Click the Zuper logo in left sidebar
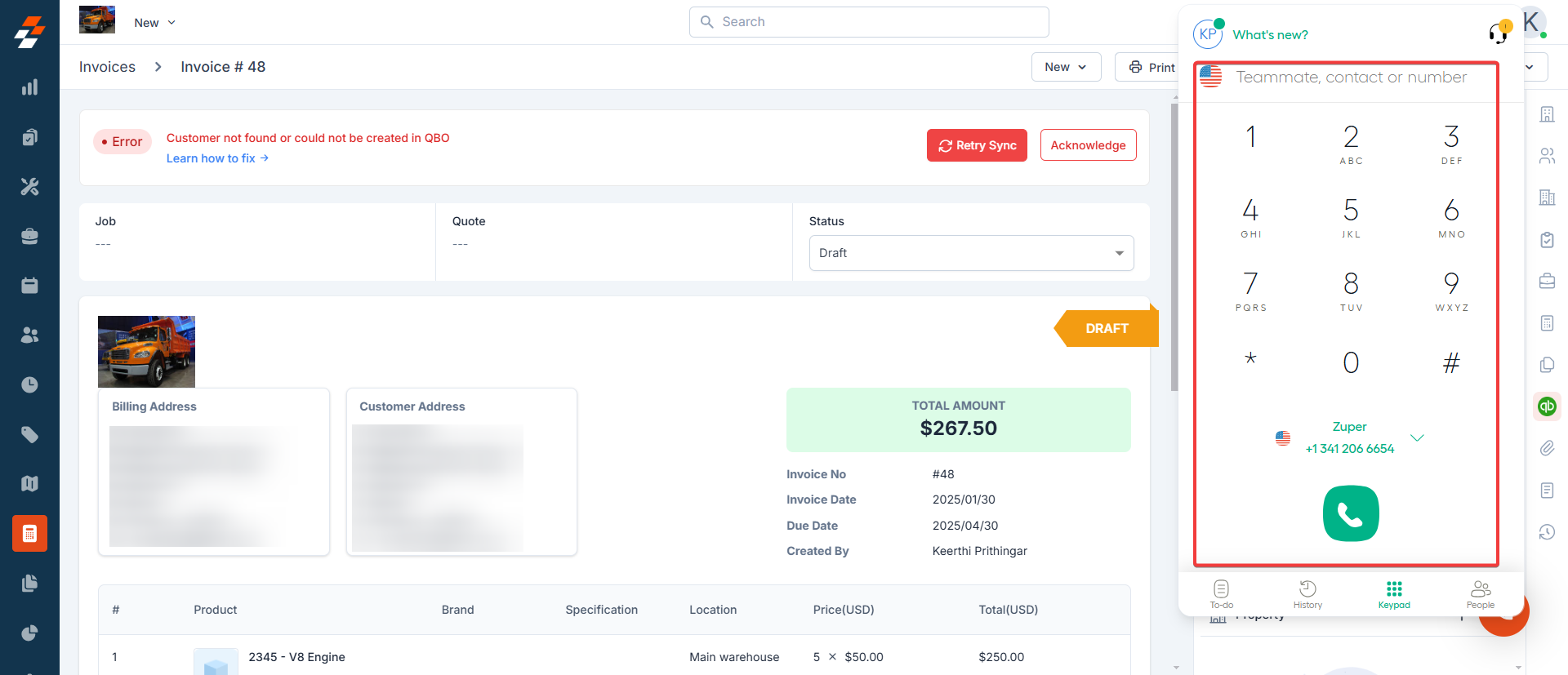 pos(29,32)
